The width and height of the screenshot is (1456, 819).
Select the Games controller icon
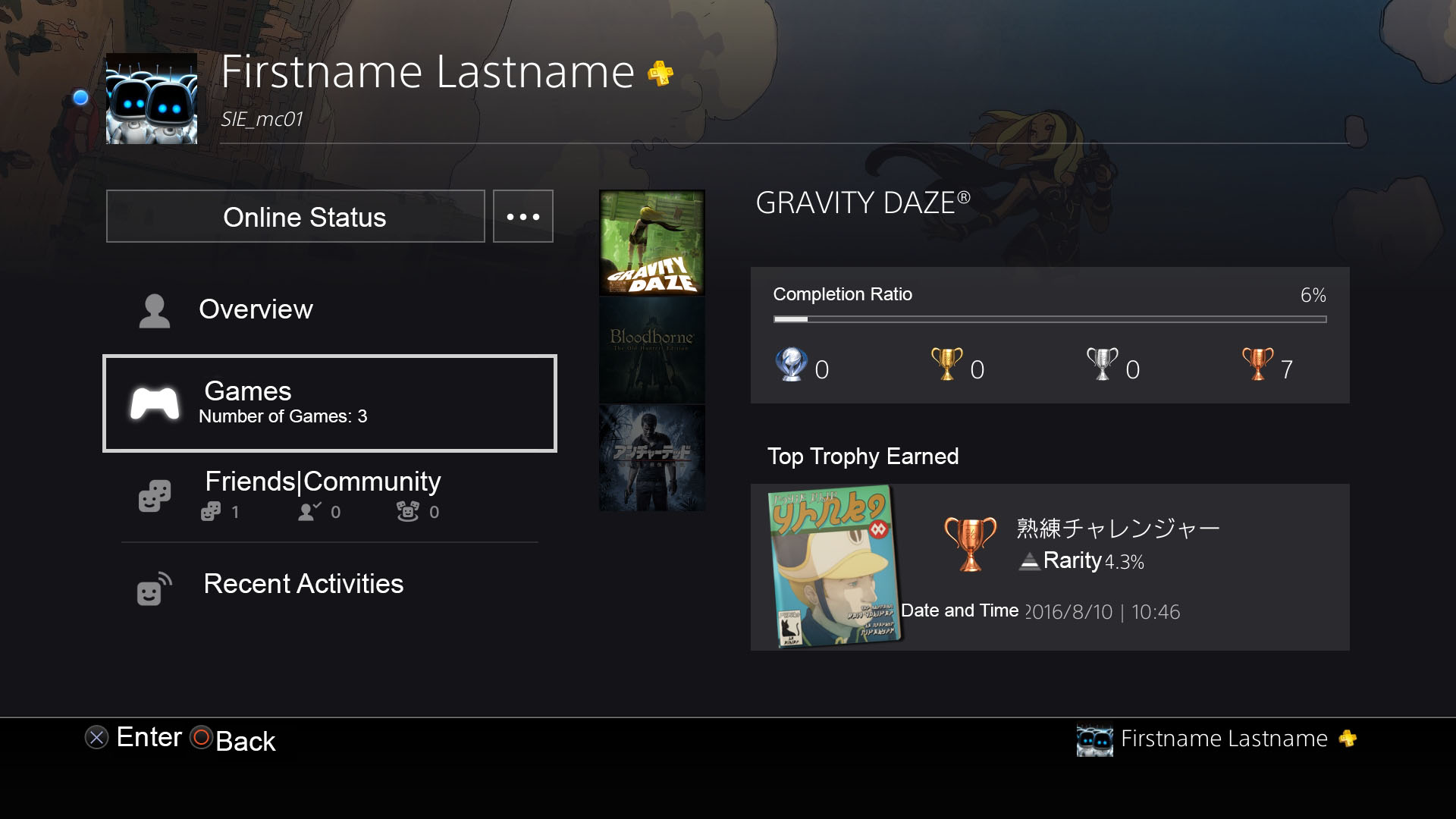click(x=155, y=403)
